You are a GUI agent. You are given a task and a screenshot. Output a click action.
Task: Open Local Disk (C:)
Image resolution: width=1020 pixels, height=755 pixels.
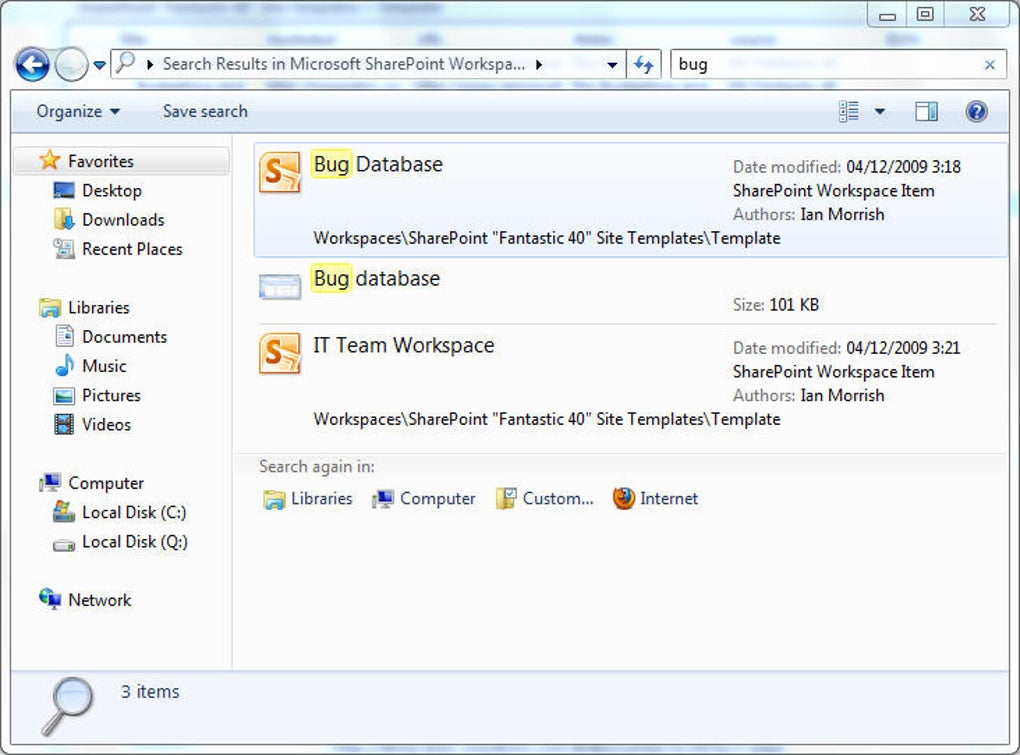[134, 512]
